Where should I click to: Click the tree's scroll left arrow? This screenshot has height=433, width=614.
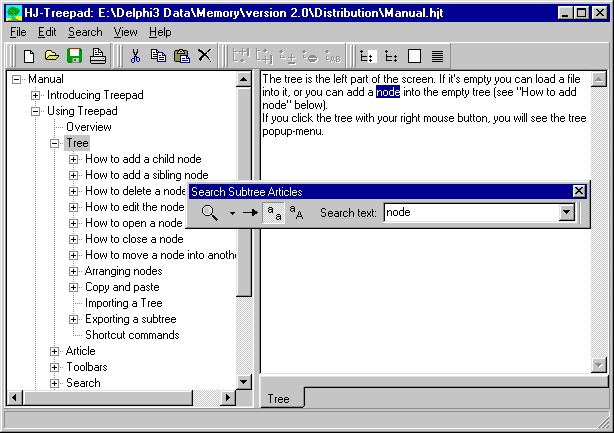(x=14, y=398)
